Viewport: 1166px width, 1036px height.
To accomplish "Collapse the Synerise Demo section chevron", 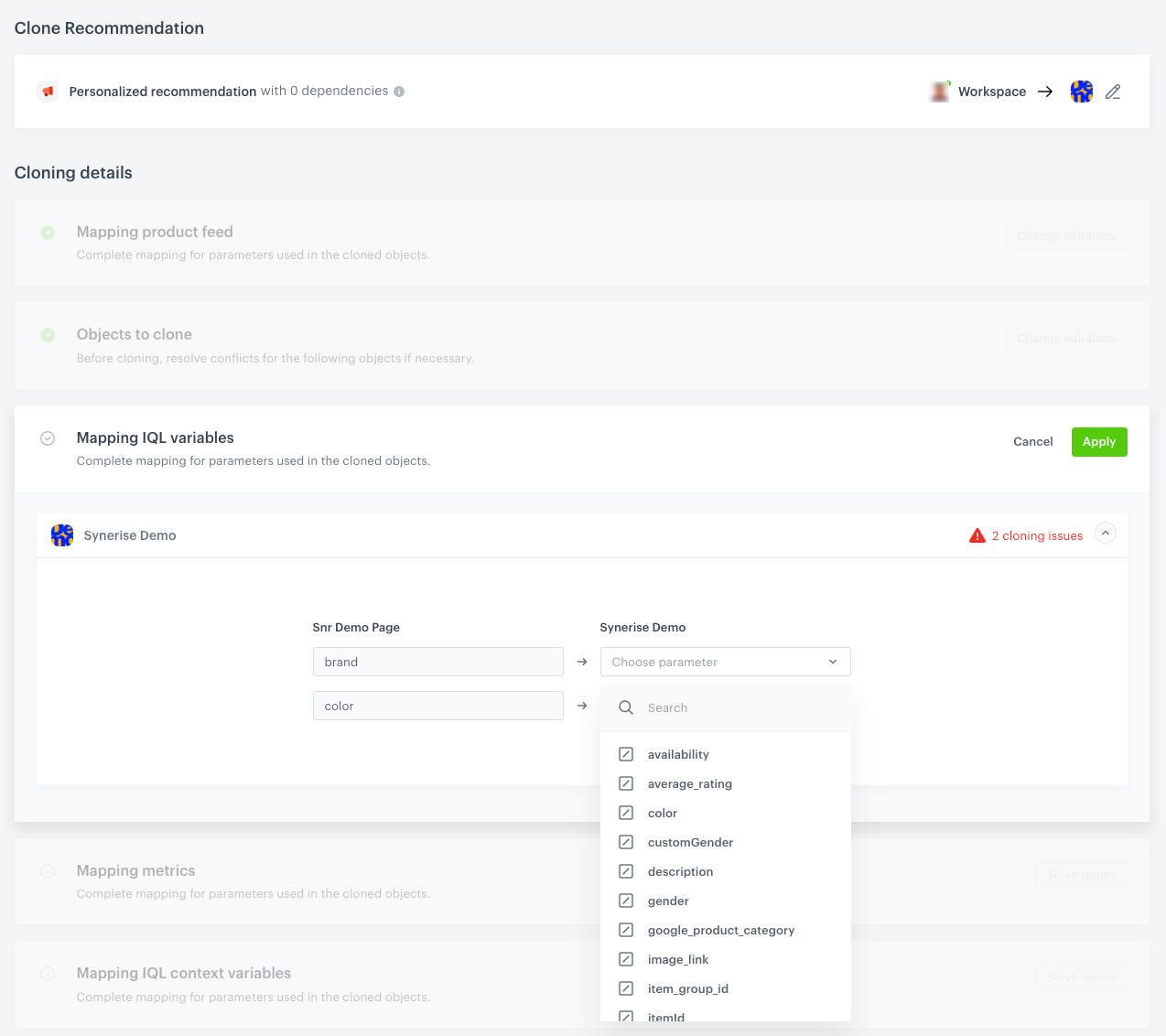I will click(x=1105, y=532).
